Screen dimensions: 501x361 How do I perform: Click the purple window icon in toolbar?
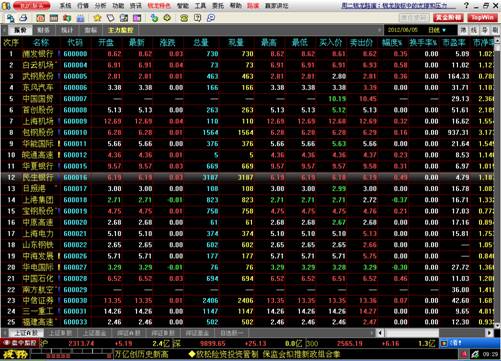pos(137,18)
